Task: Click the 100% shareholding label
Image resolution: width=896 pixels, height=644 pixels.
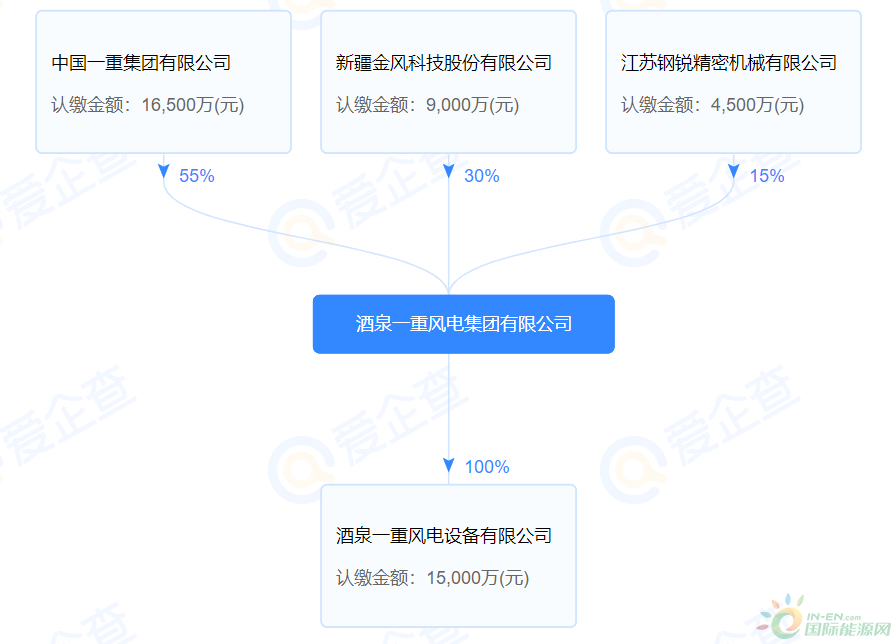Action: pos(487,467)
